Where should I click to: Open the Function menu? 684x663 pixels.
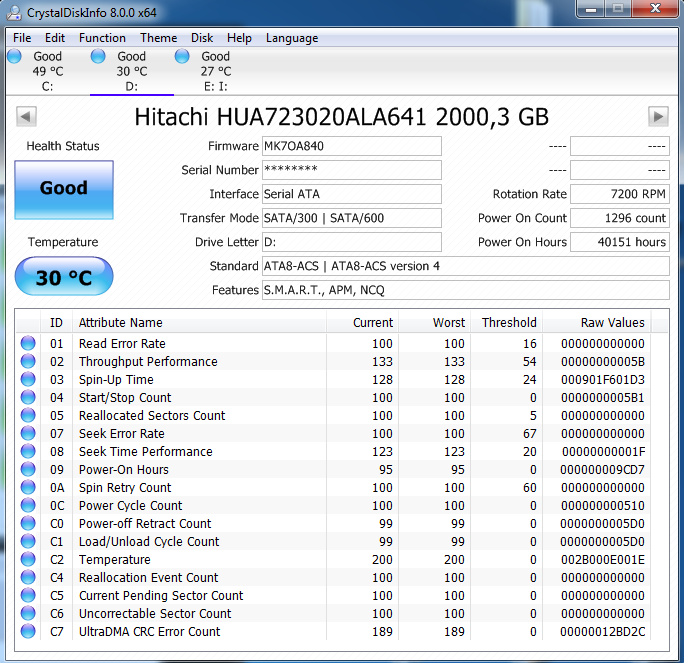(x=102, y=38)
